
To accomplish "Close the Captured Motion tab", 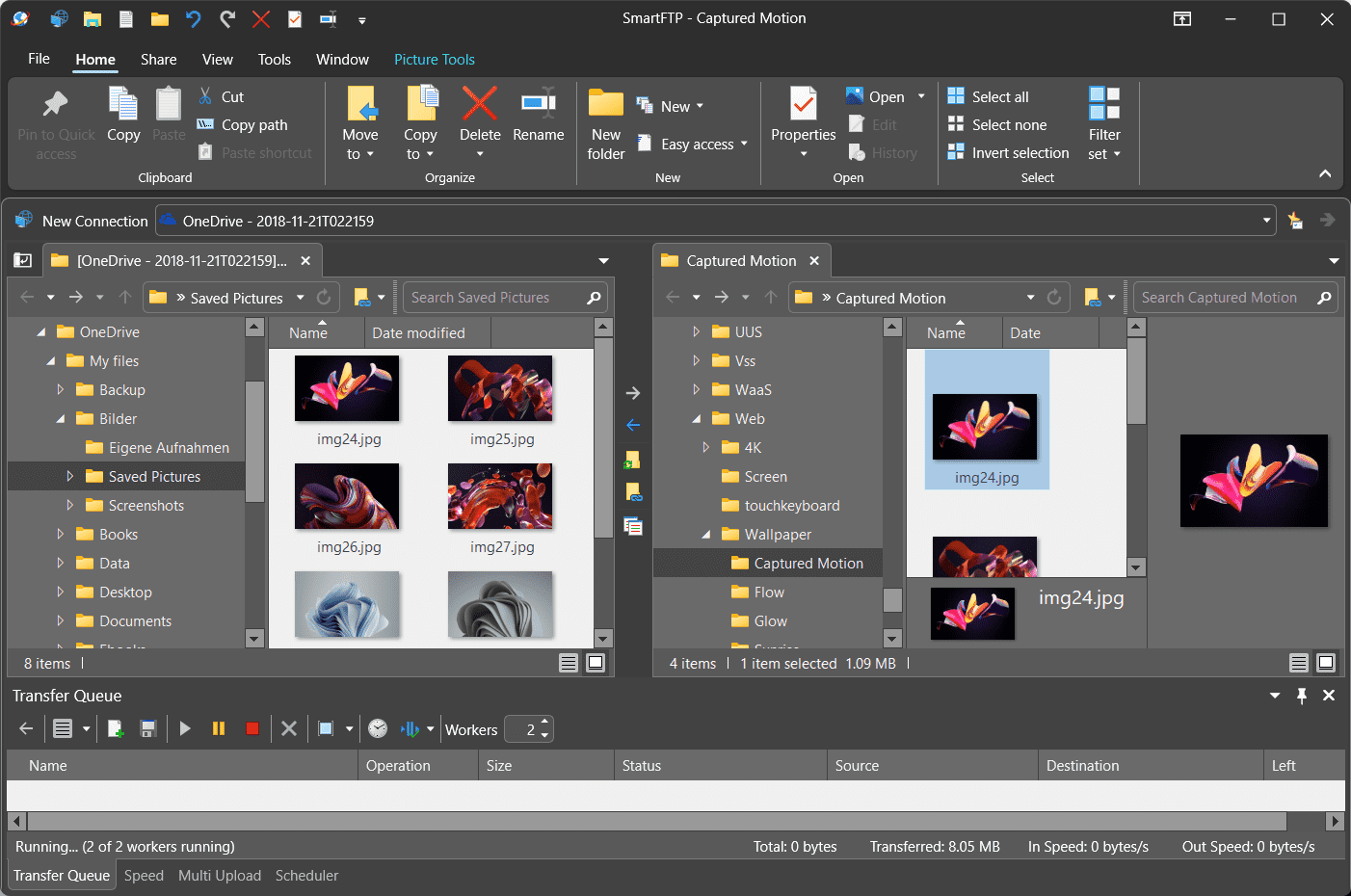I will (814, 260).
